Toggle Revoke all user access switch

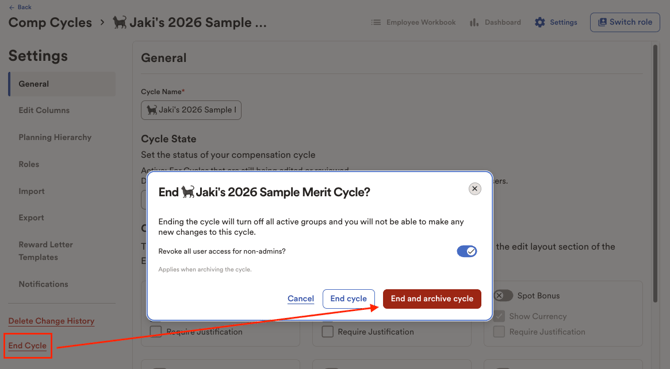tap(467, 251)
